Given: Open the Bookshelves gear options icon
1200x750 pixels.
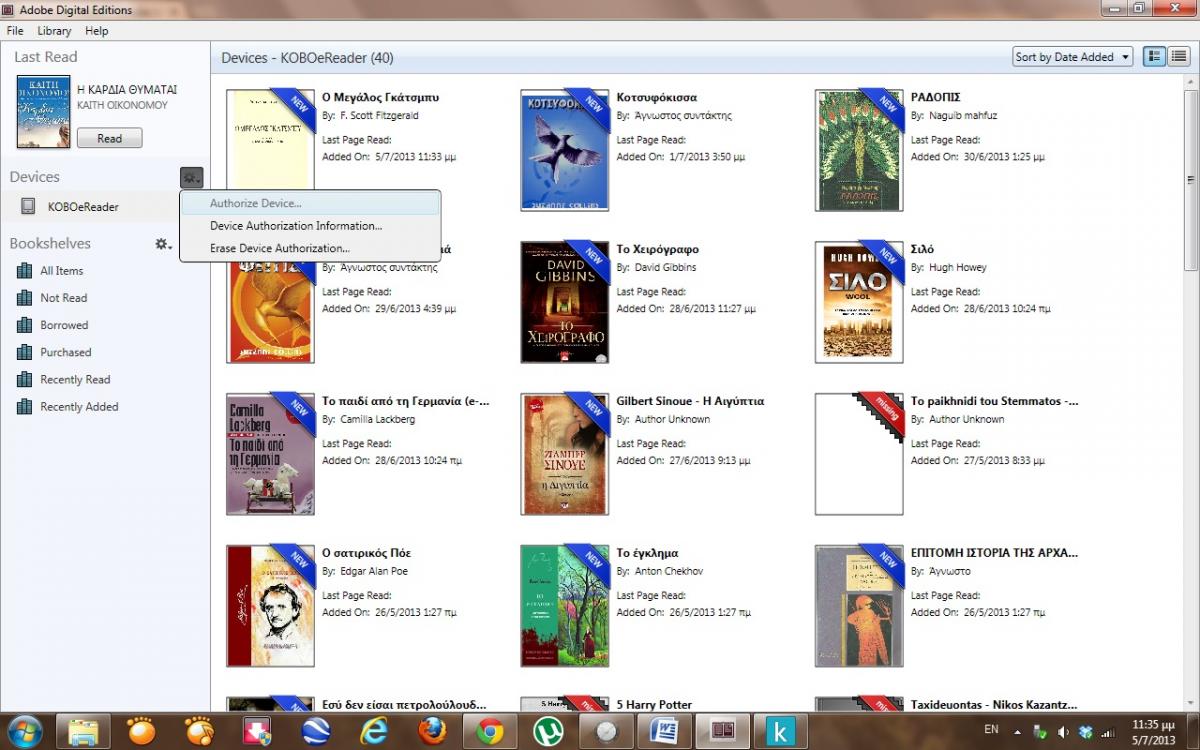Looking at the screenshot, I should 163,244.
